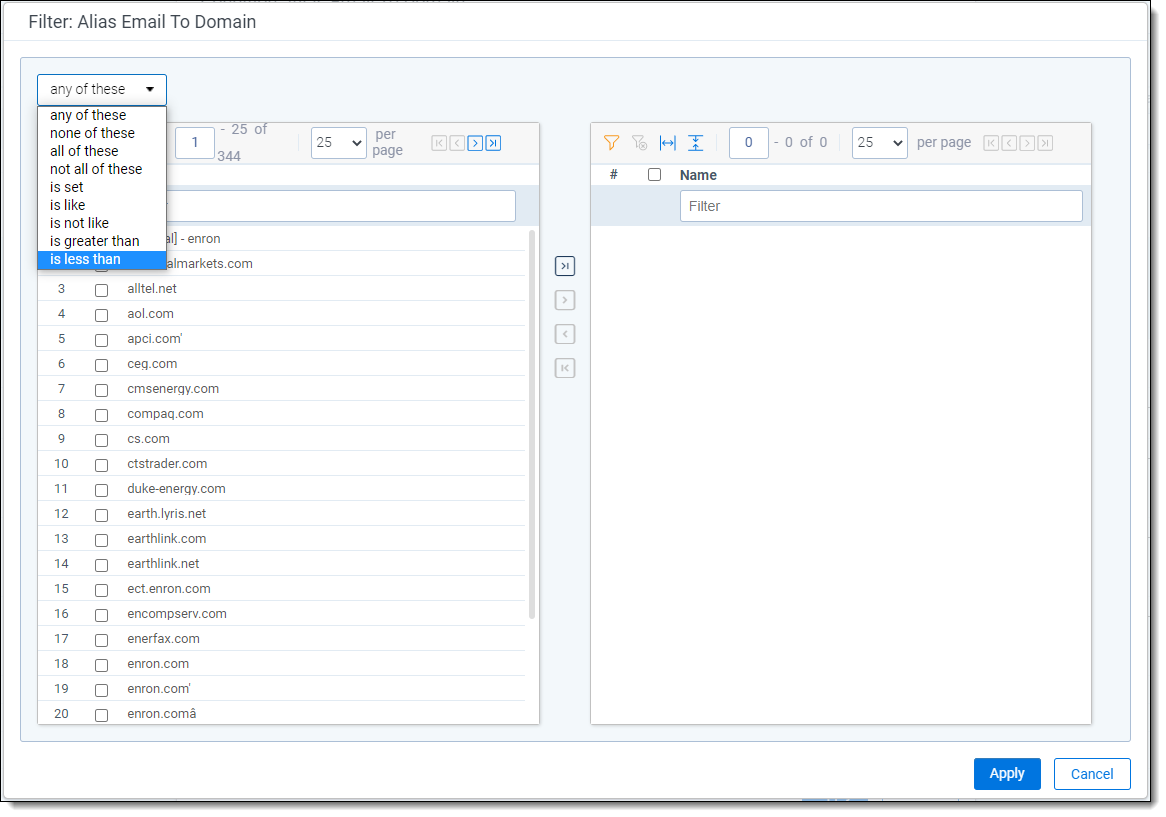The width and height of the screenshot is (1166, 817).
Task: Click the filter icon in the right panel toolbar
Action: tap(611, 143)
